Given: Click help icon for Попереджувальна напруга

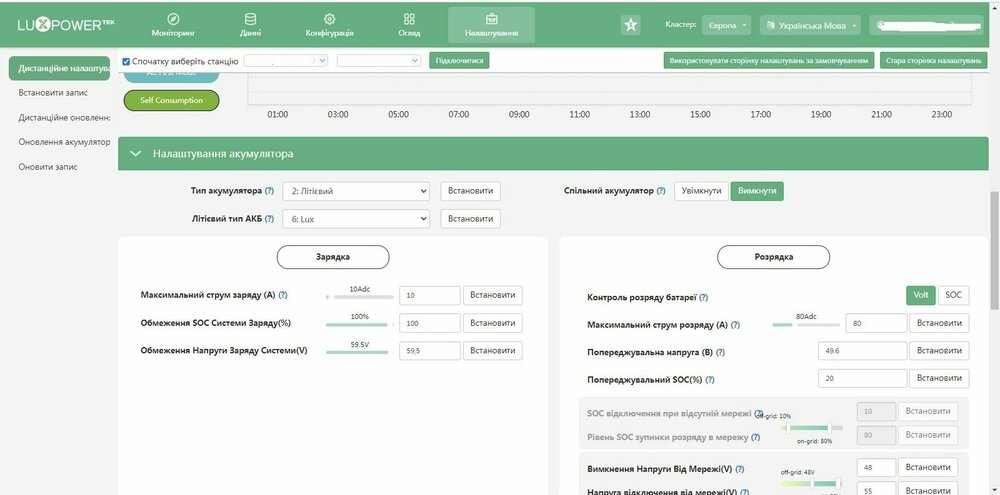Looking at the screenshot, I should click(x=721, y=353).
